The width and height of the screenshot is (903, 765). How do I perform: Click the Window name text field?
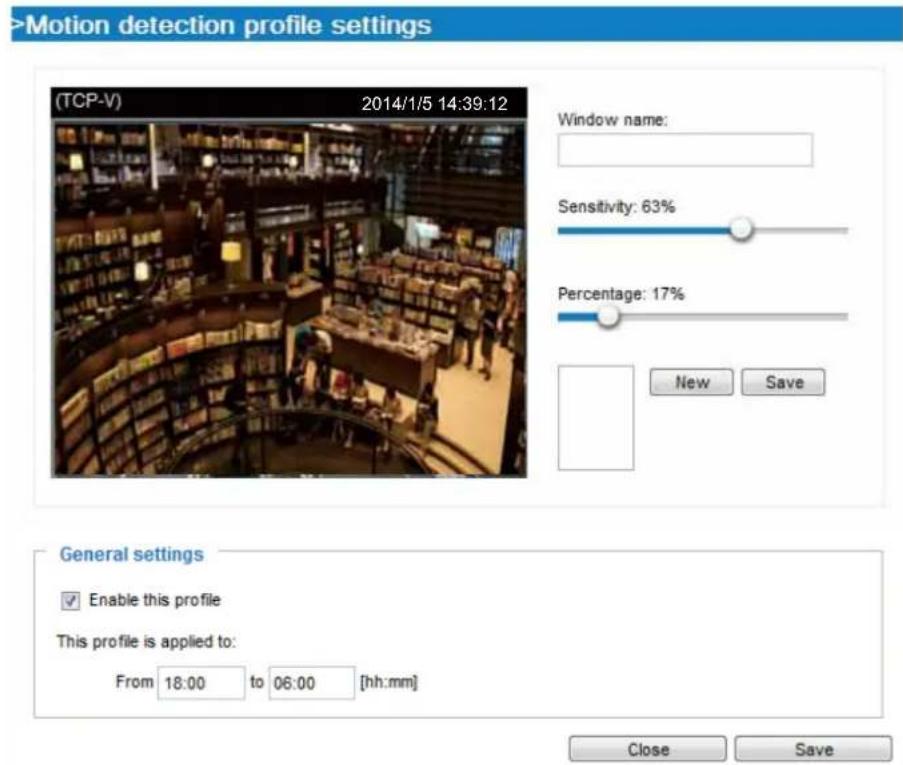click(x=685, y=150)
